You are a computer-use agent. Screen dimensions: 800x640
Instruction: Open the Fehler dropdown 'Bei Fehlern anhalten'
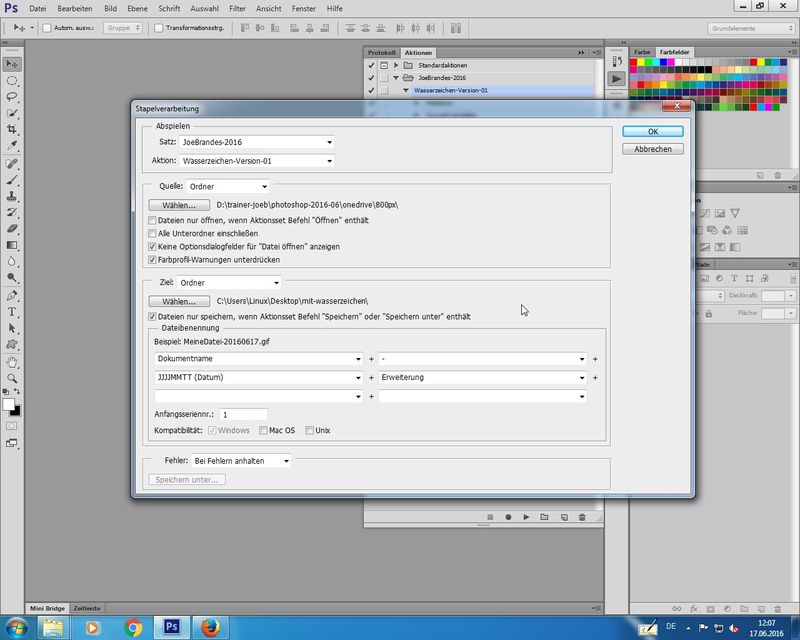pyautogui.click(x=240, y=461)
